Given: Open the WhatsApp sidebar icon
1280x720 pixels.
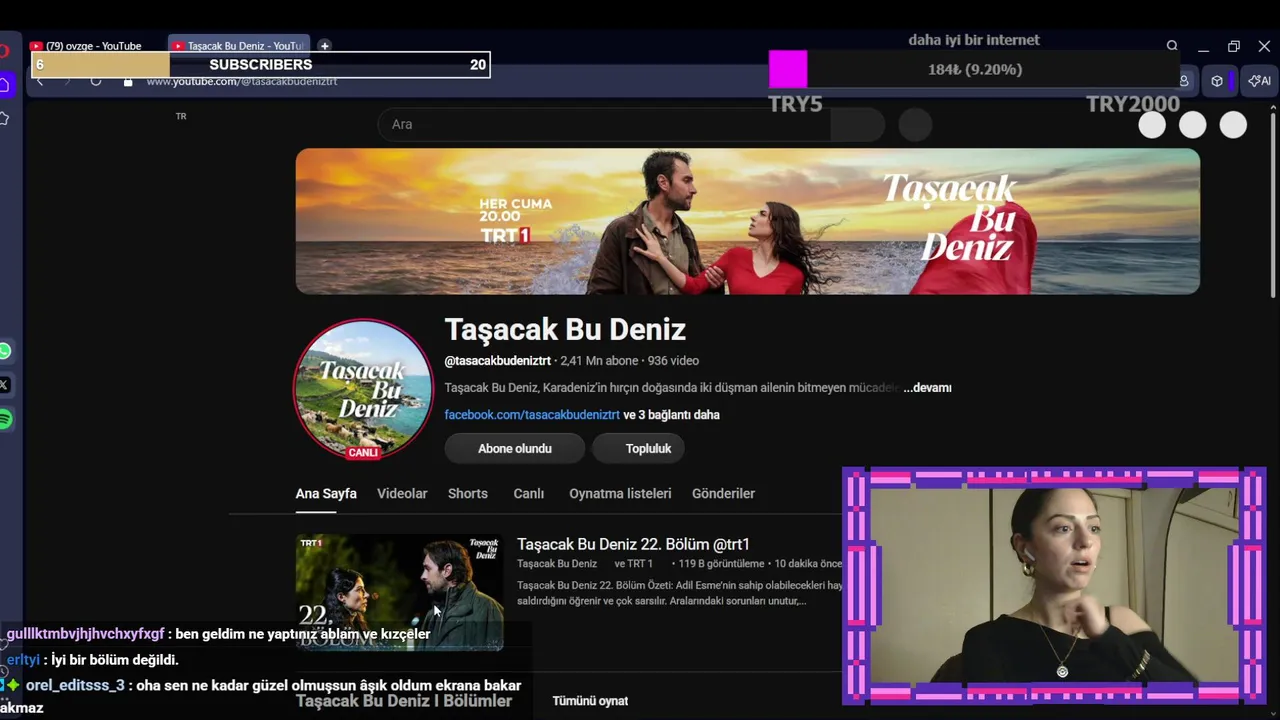Looking at the screenshot, I should tap(5, 351).
